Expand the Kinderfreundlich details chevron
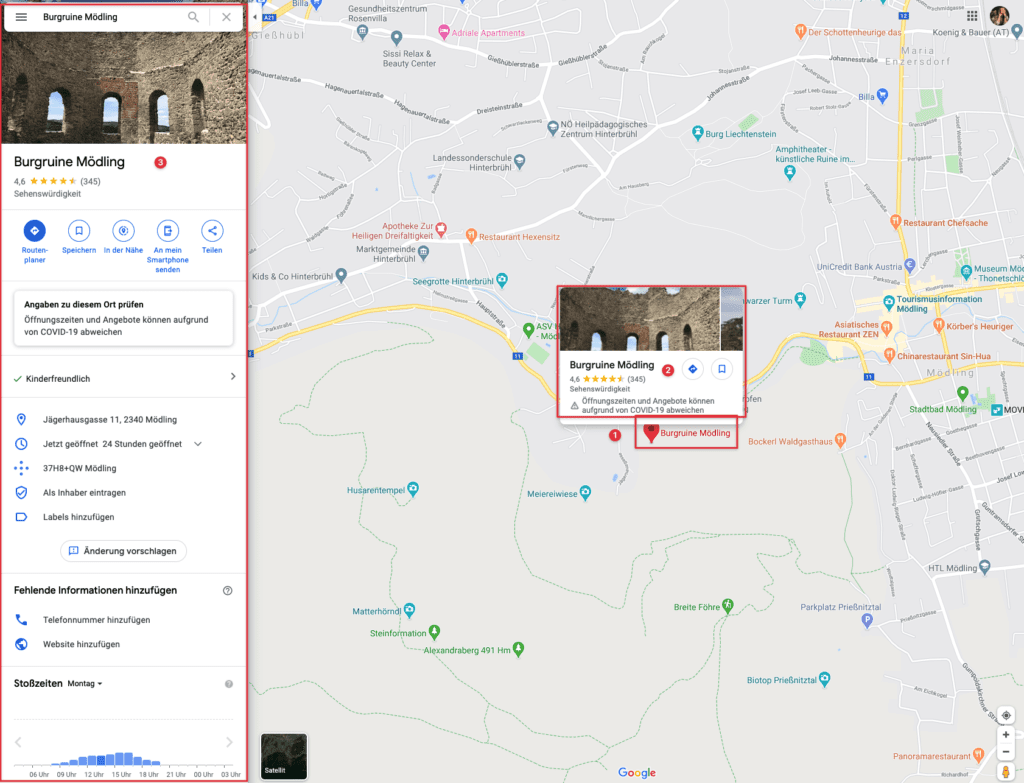1024x783 pixels. tap(233, 377)
